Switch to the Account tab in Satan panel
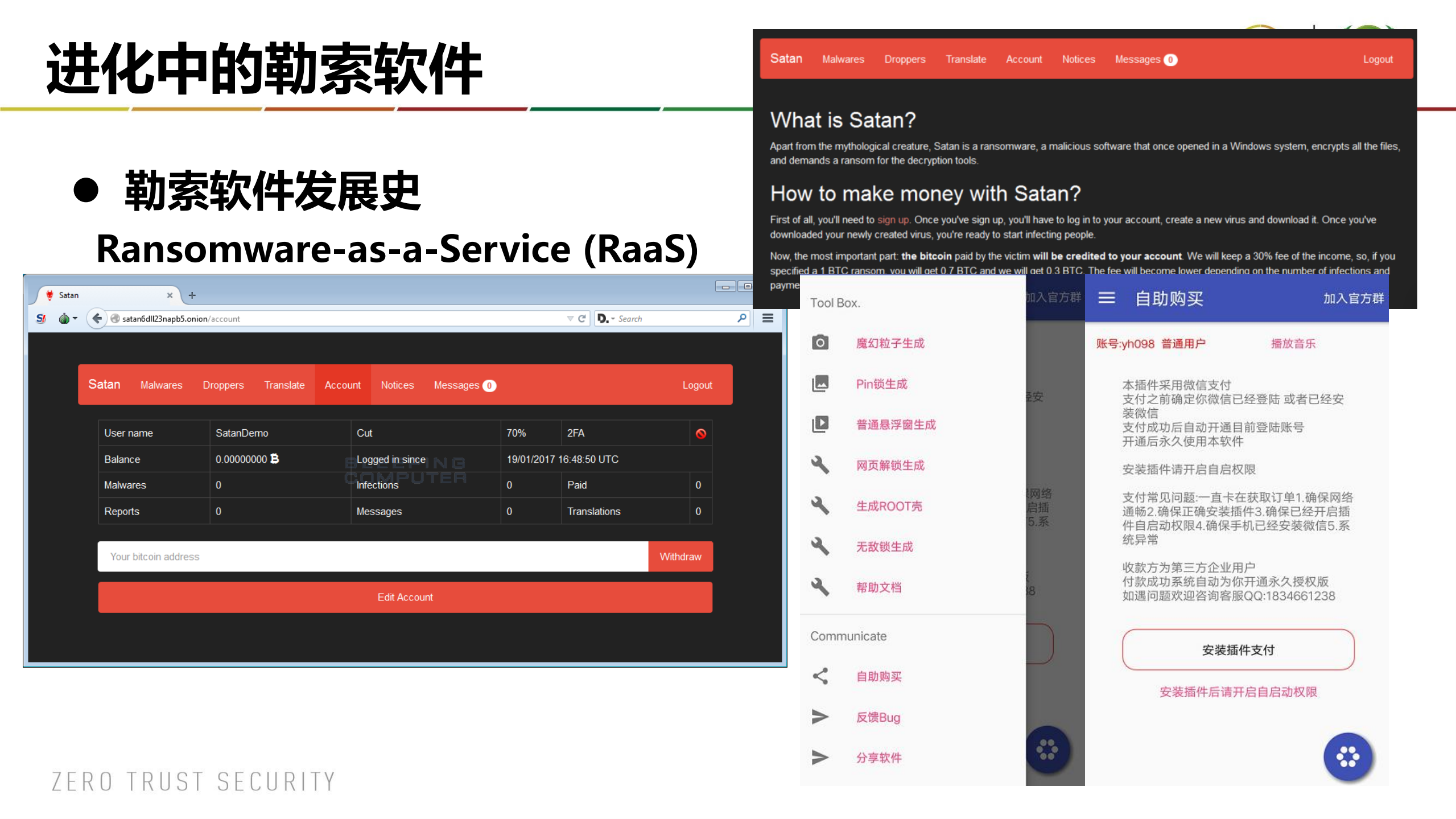1456x819 pixels. pos(343,385)
